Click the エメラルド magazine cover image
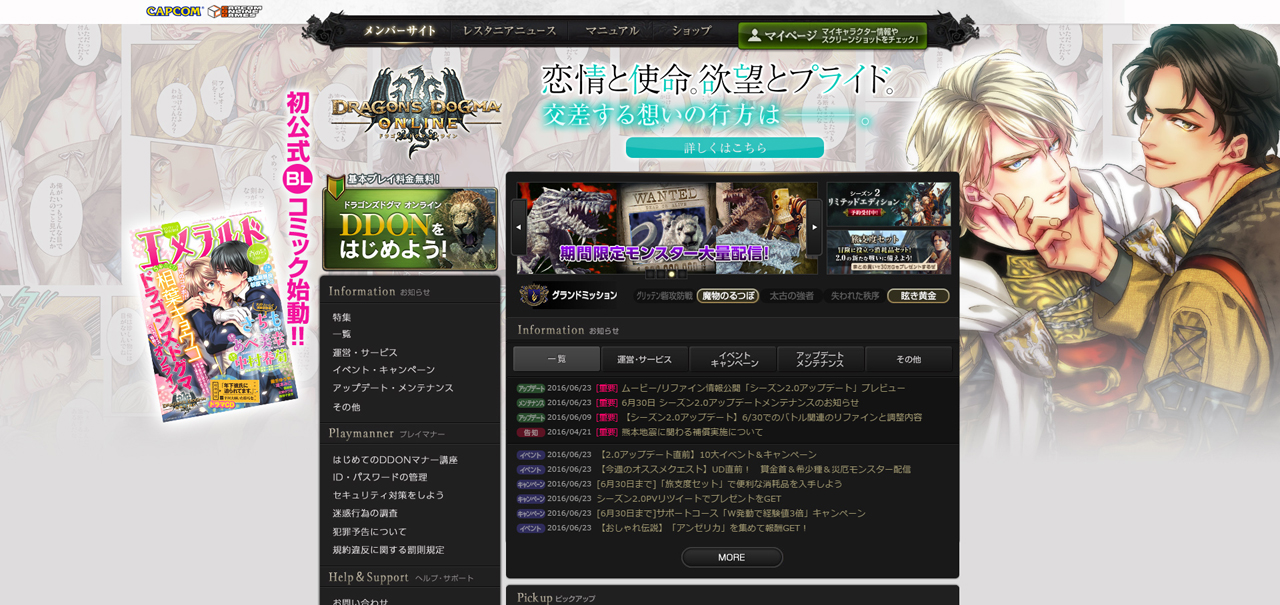1280x605 pixels. coord(214,316)
